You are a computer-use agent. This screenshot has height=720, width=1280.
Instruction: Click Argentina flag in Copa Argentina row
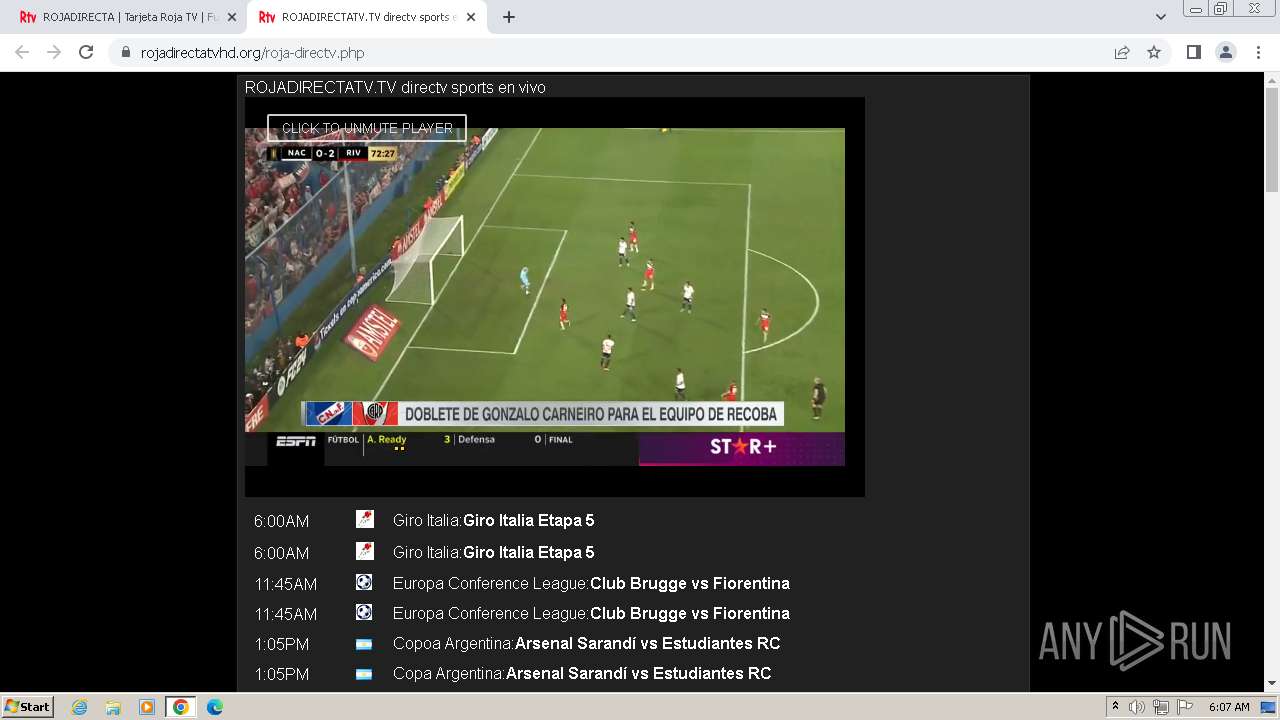tap(364, 674)
